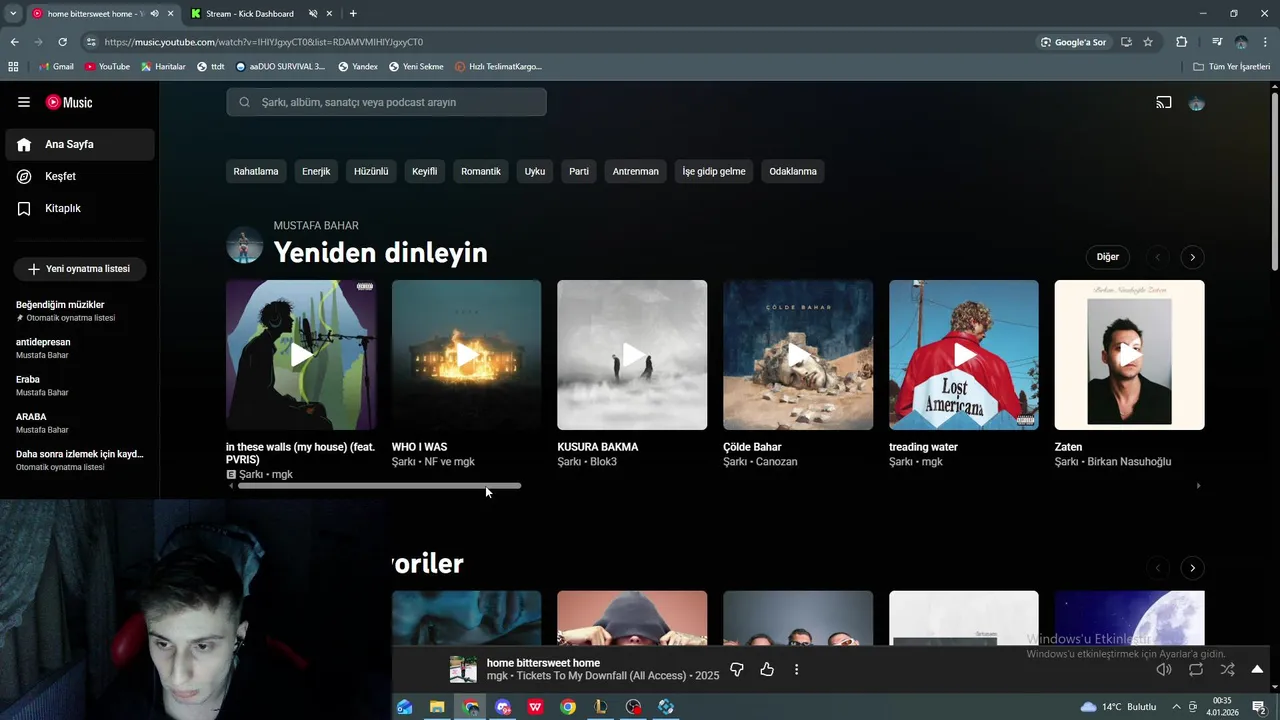The height and width of the screenshot is (720, 1280).
Task: Open the Blok3 artist link
Action: 604,462
